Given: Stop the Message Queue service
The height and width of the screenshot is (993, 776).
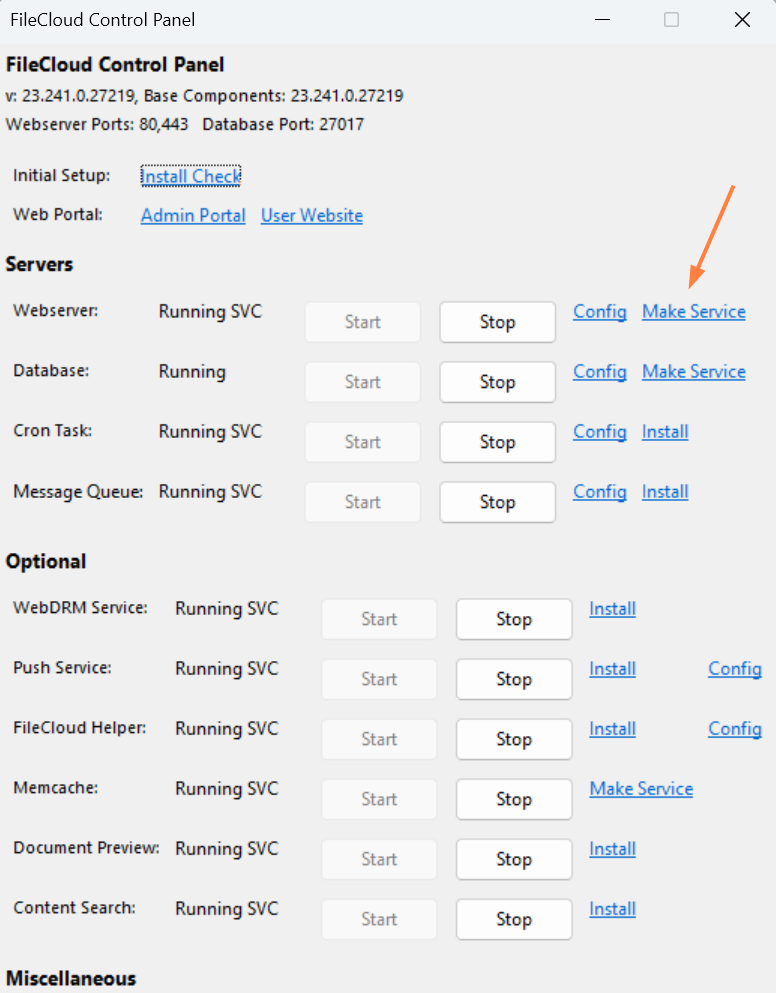Looking at the screenshot, I should point(497,502).
